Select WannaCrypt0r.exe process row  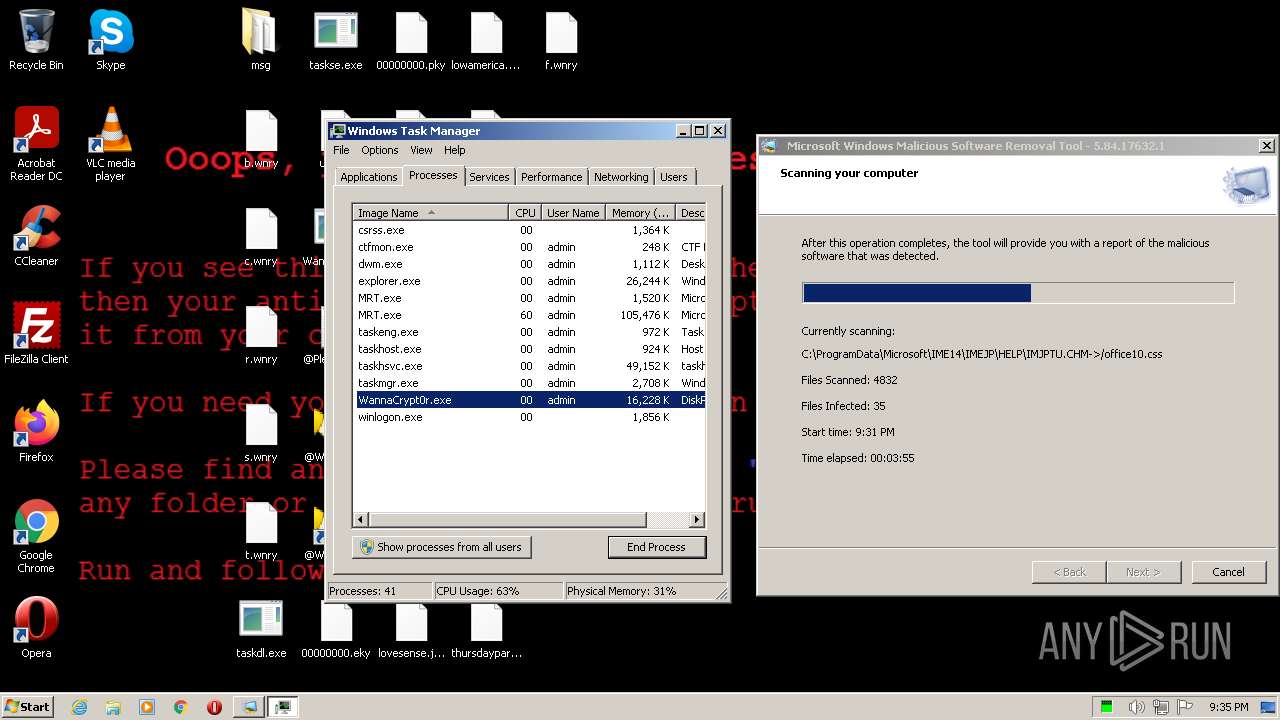529,400
